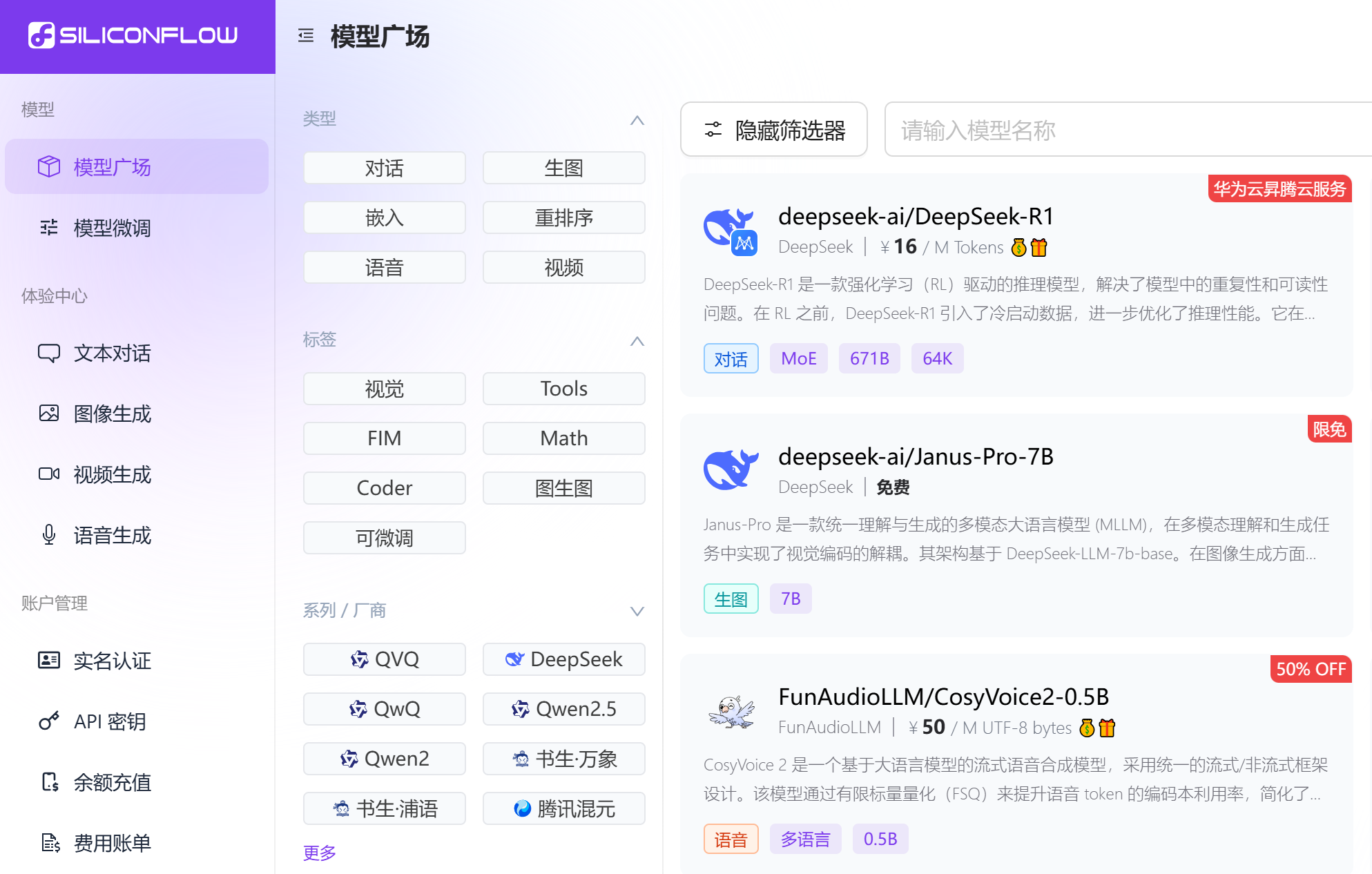Toggle the FIM tag filter

(385, 438)
